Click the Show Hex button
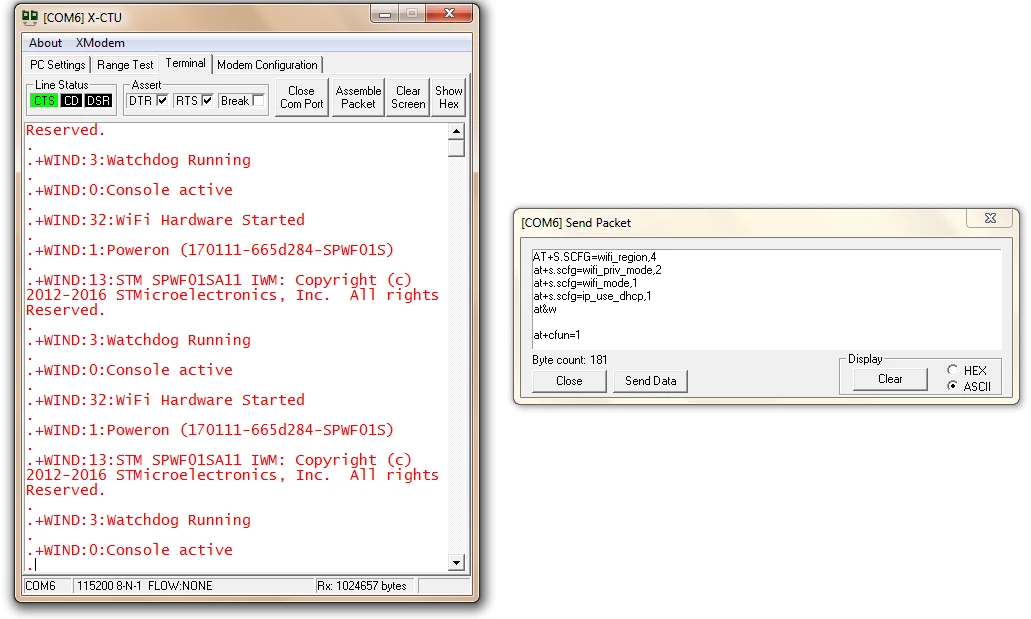 (x=448, y=97)
